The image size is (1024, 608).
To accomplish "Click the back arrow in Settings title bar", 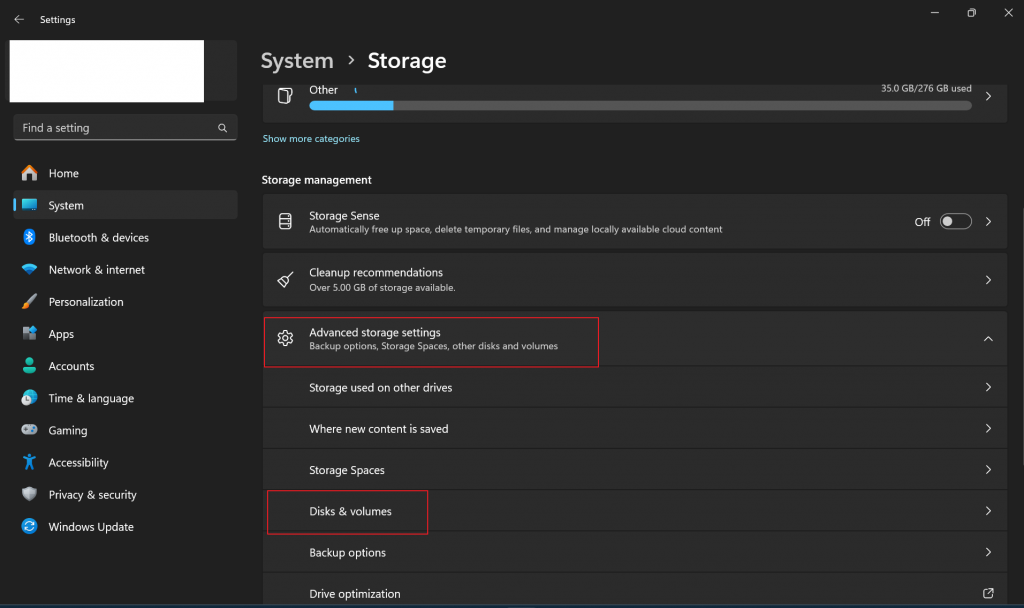I will (x=19, y=19).
